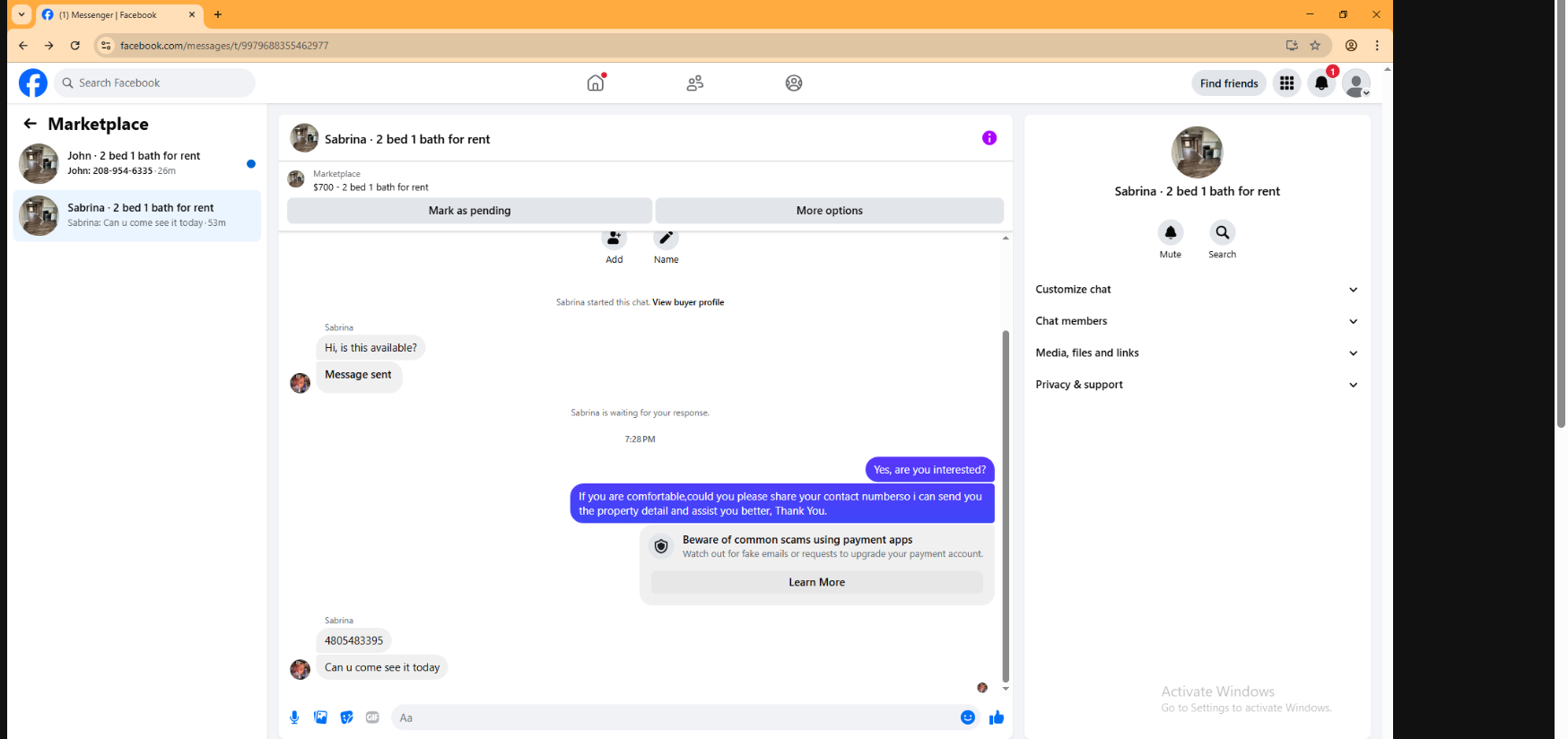Open the Chrome profile icon
This screenshot has width=1568, height=739.
[x=1351, y=45]
